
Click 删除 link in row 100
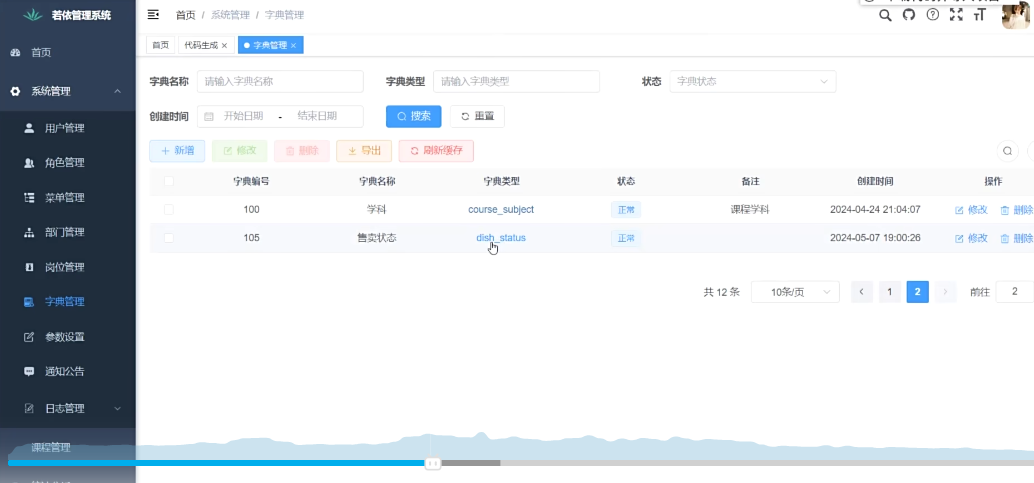pyautogui.click(x=1017, y=210)
